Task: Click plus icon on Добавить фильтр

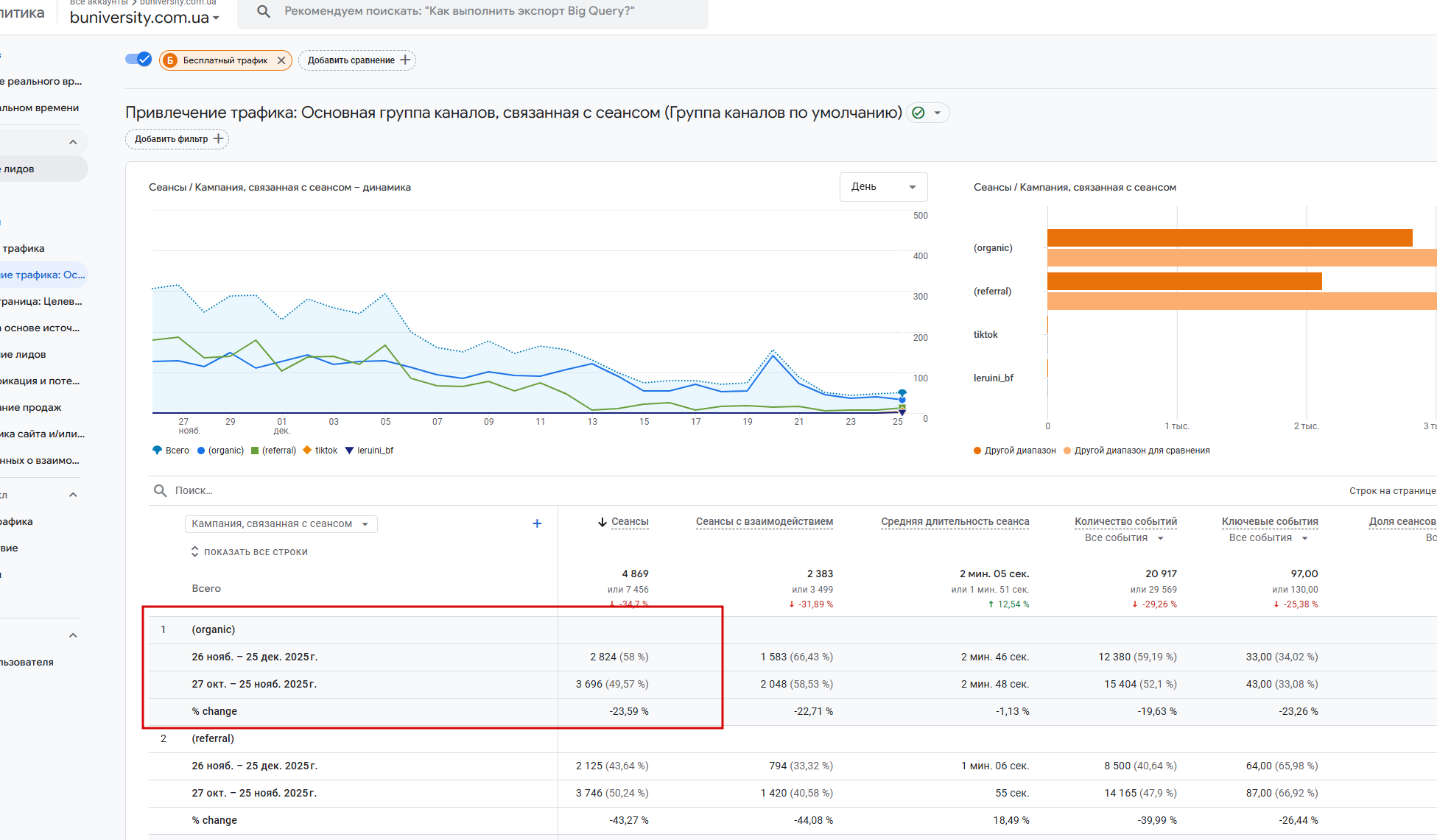Action: pyautogui.click(x=218, y=138)
